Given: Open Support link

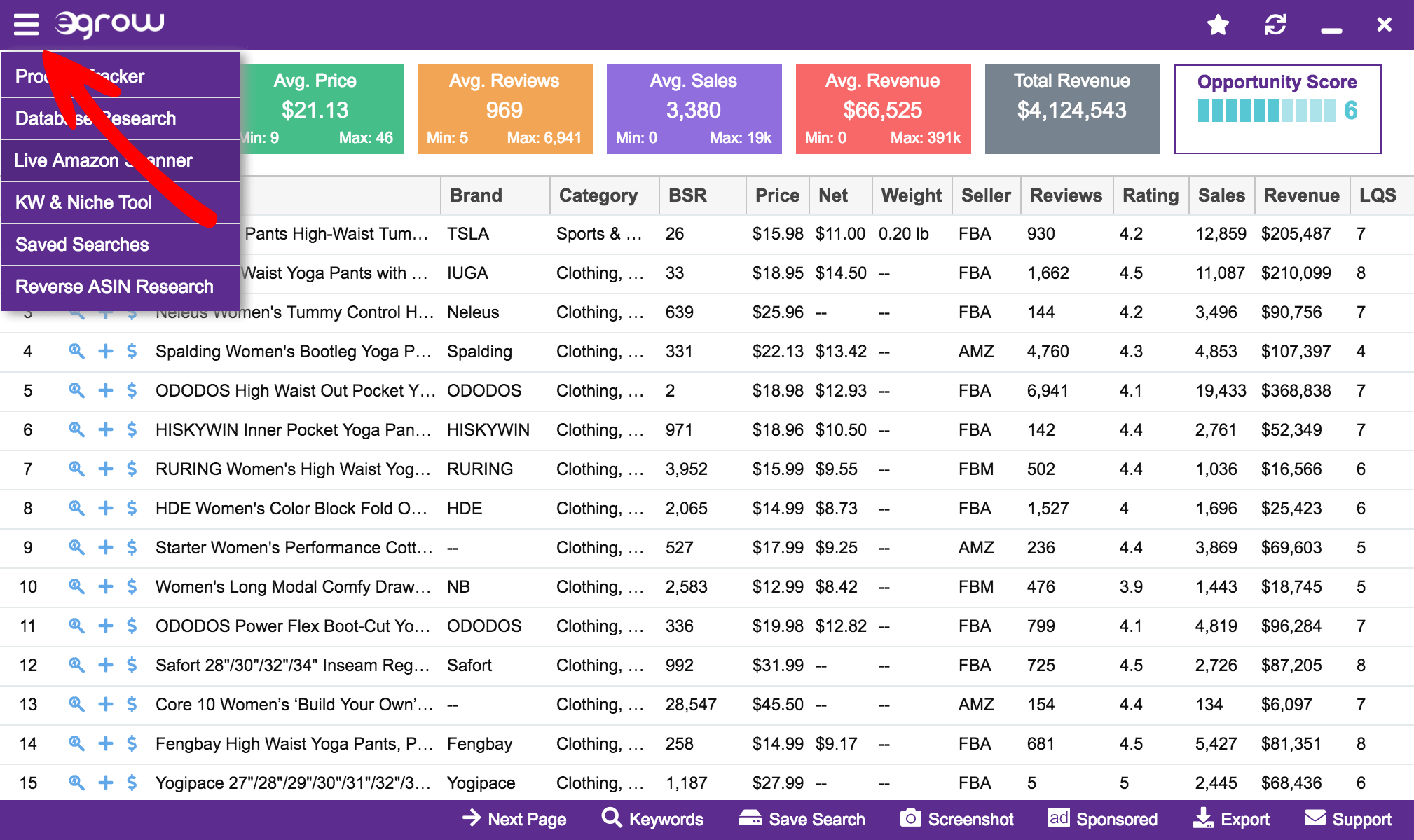Looking at the screenshot, I should (x=1347, y=819).
